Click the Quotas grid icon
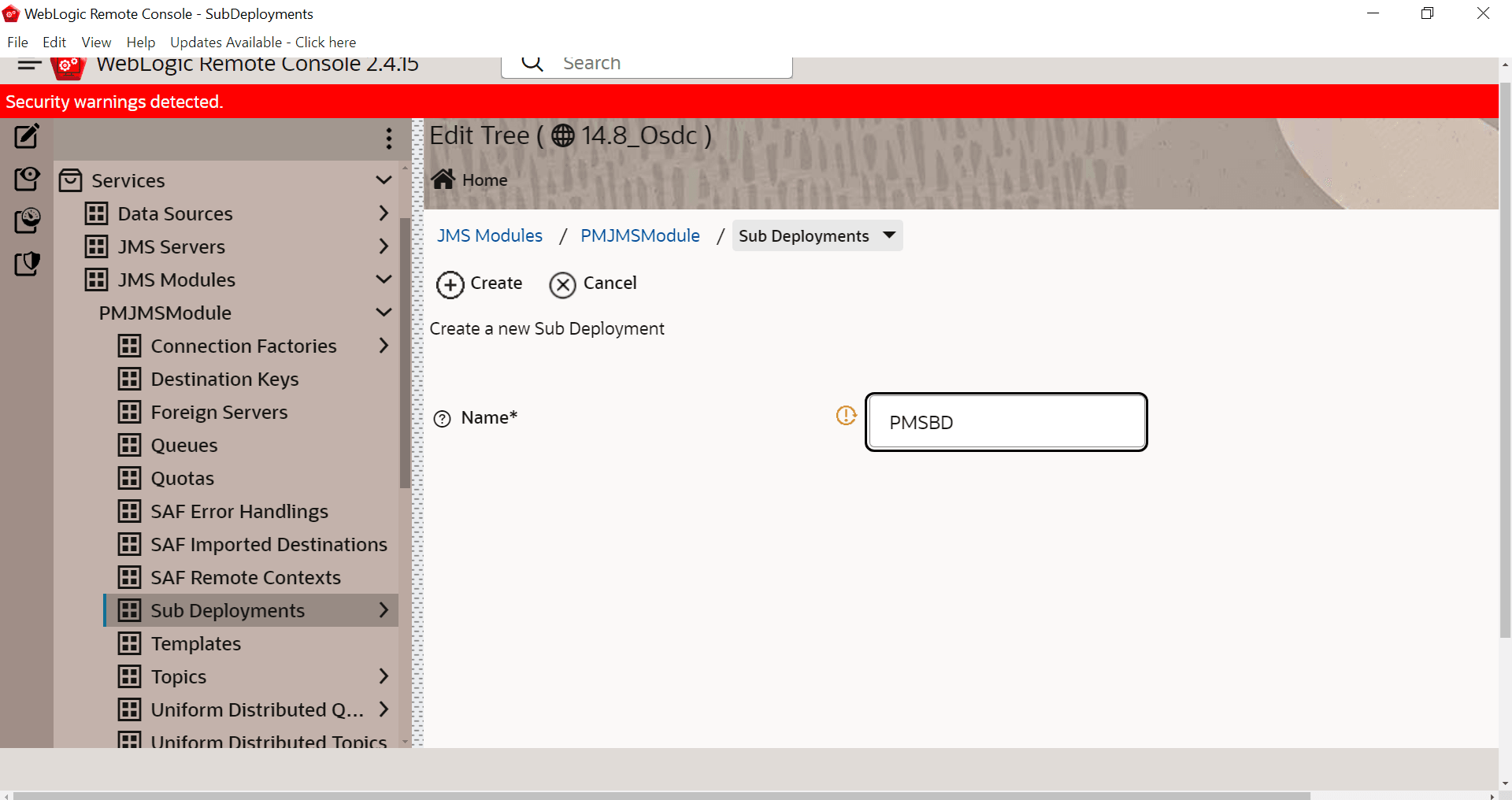Image resolution: width=1512 pixels, height=800 pixels. click(x=130, y=478)
